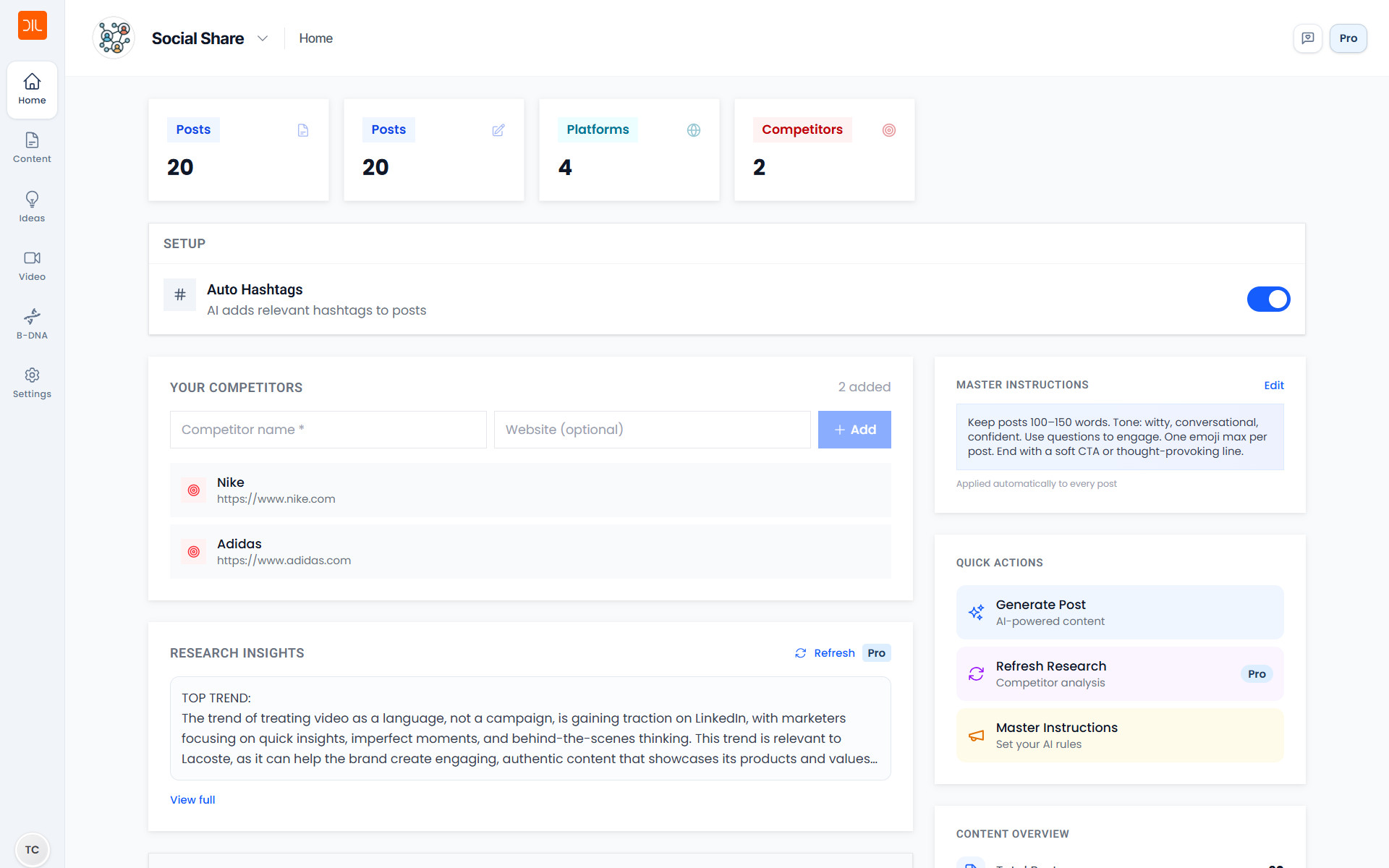Click the "2 added" counter text
The image size is (1389, 868).
(x=865, y=387)
